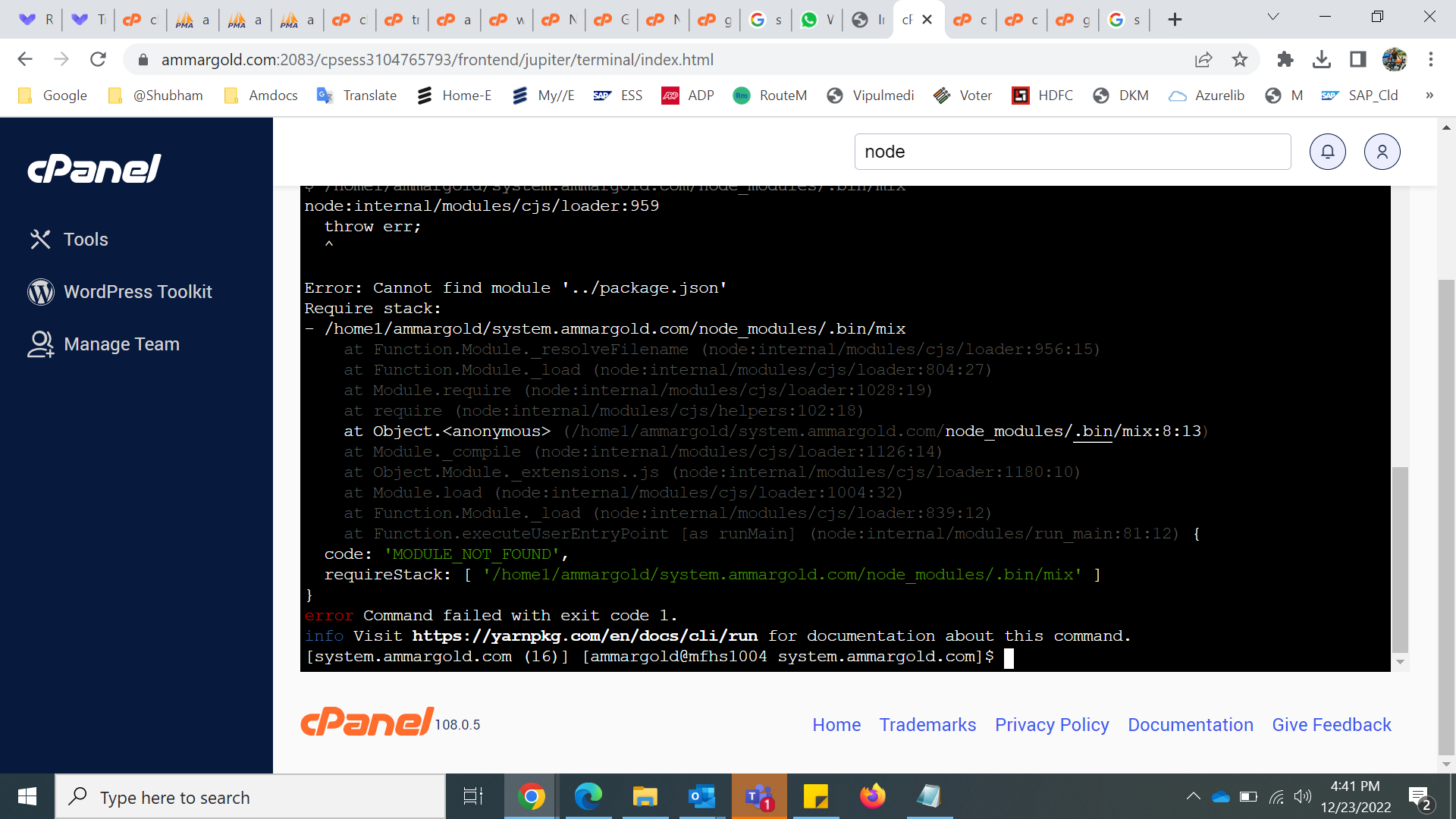The width and height of the screenshot is (1456, 819).
Task: Click the bookmark star icon
Action: (x=1239, y=59)
